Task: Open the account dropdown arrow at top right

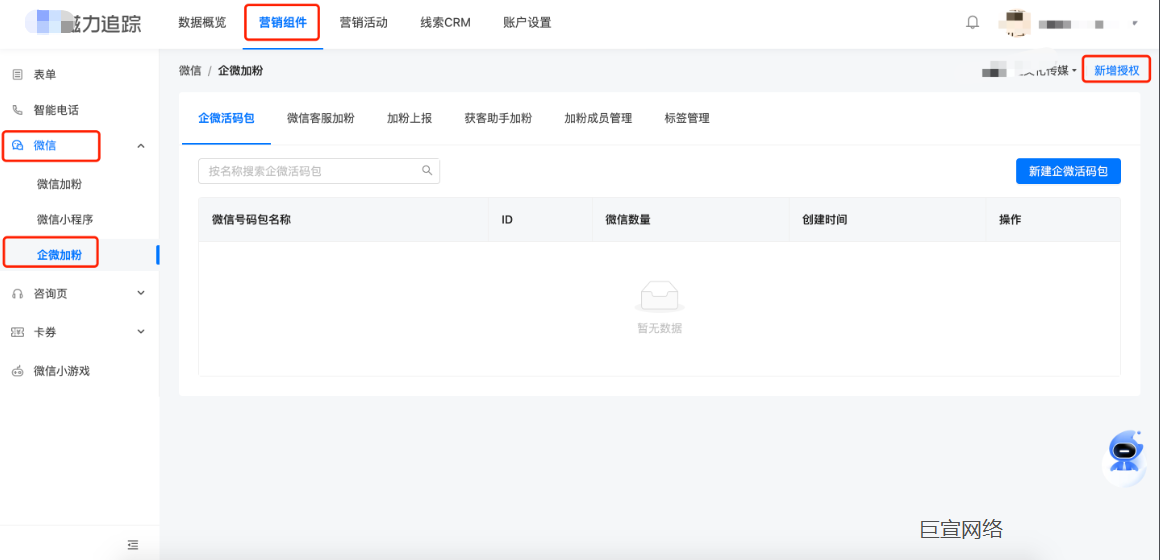Action: click(x=1135, y=24)
